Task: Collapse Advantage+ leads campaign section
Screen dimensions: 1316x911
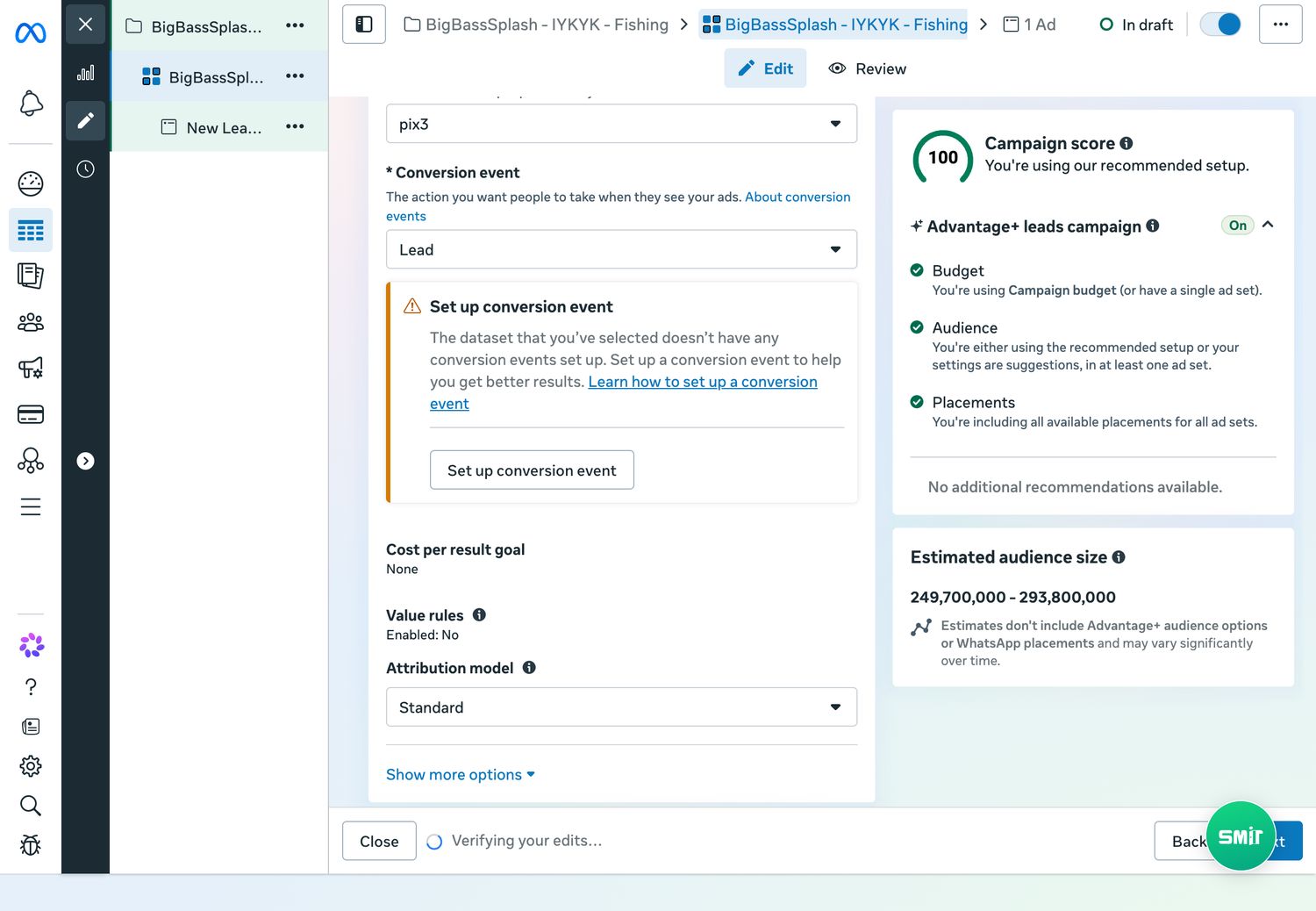Action: click(1268, 226)
